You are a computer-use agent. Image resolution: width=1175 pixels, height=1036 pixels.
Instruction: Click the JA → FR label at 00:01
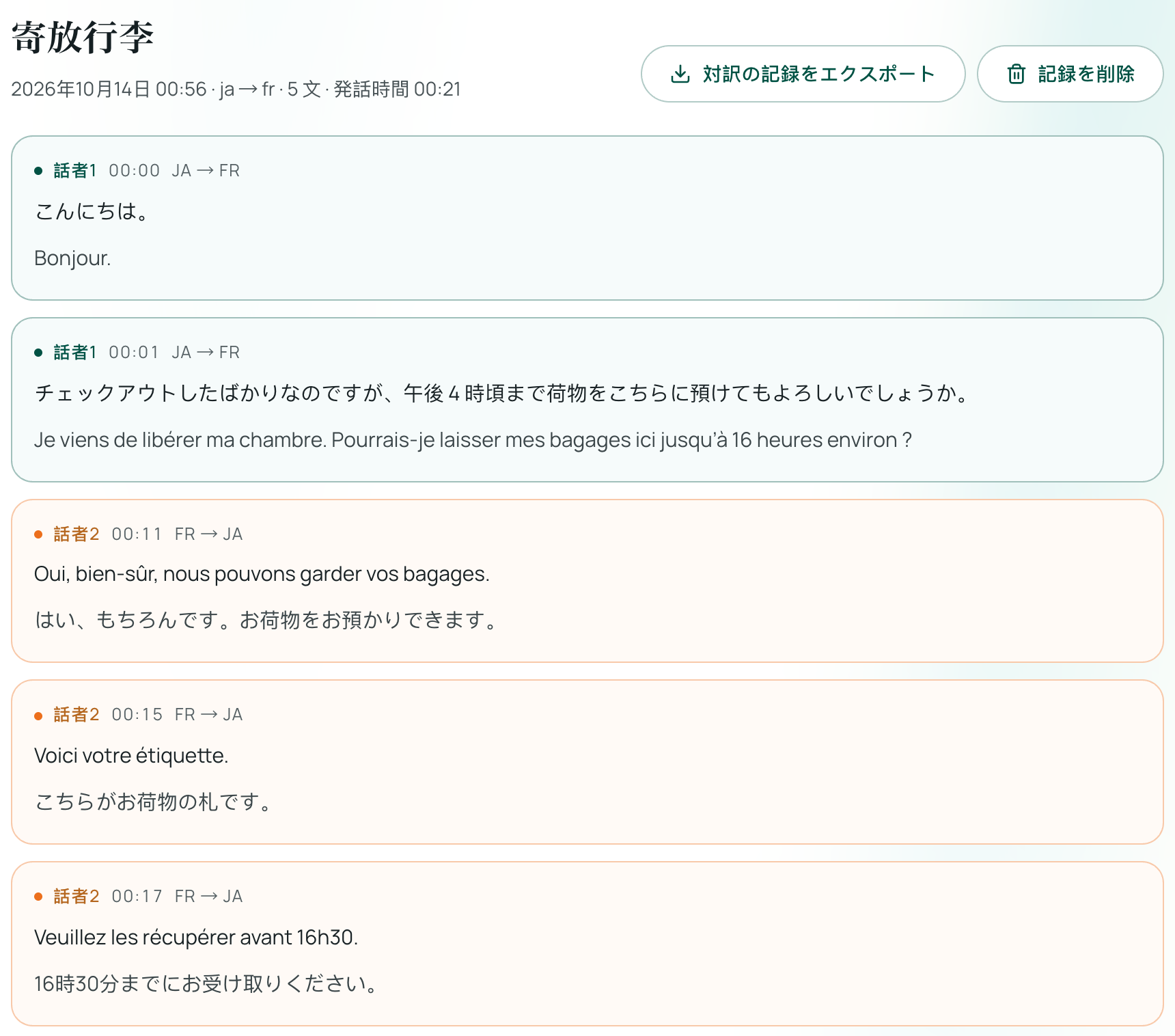point(206,353)
